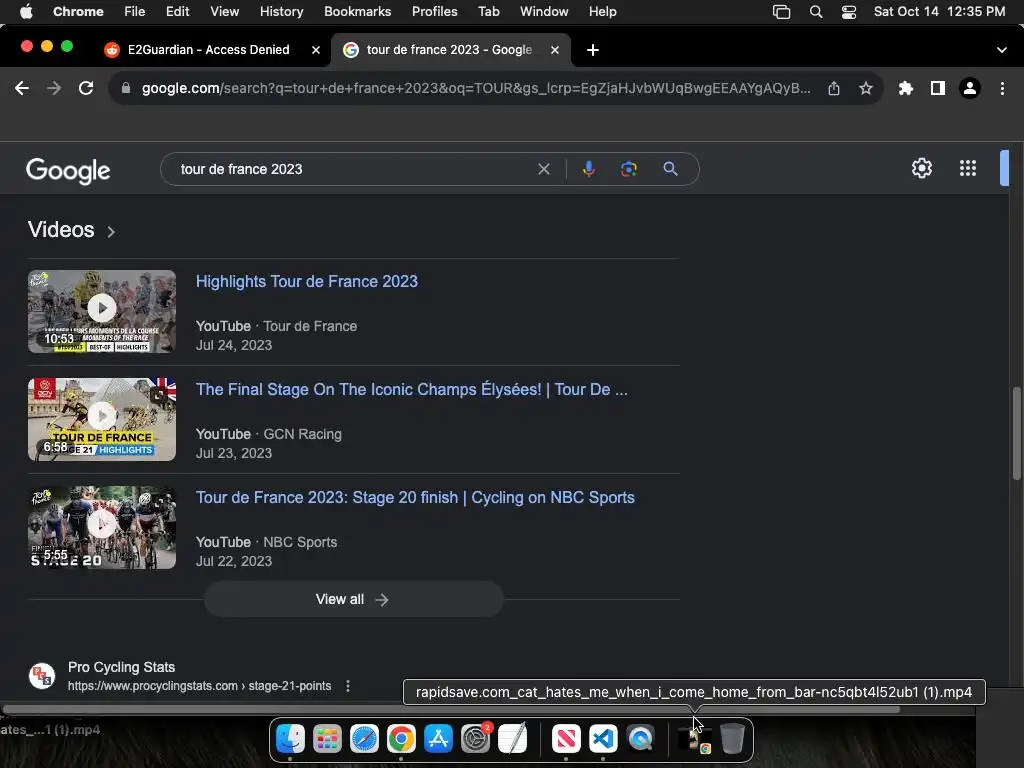Click the padlock site info icon
Viewport: 1024px width, 768px height.
(126, 88)
